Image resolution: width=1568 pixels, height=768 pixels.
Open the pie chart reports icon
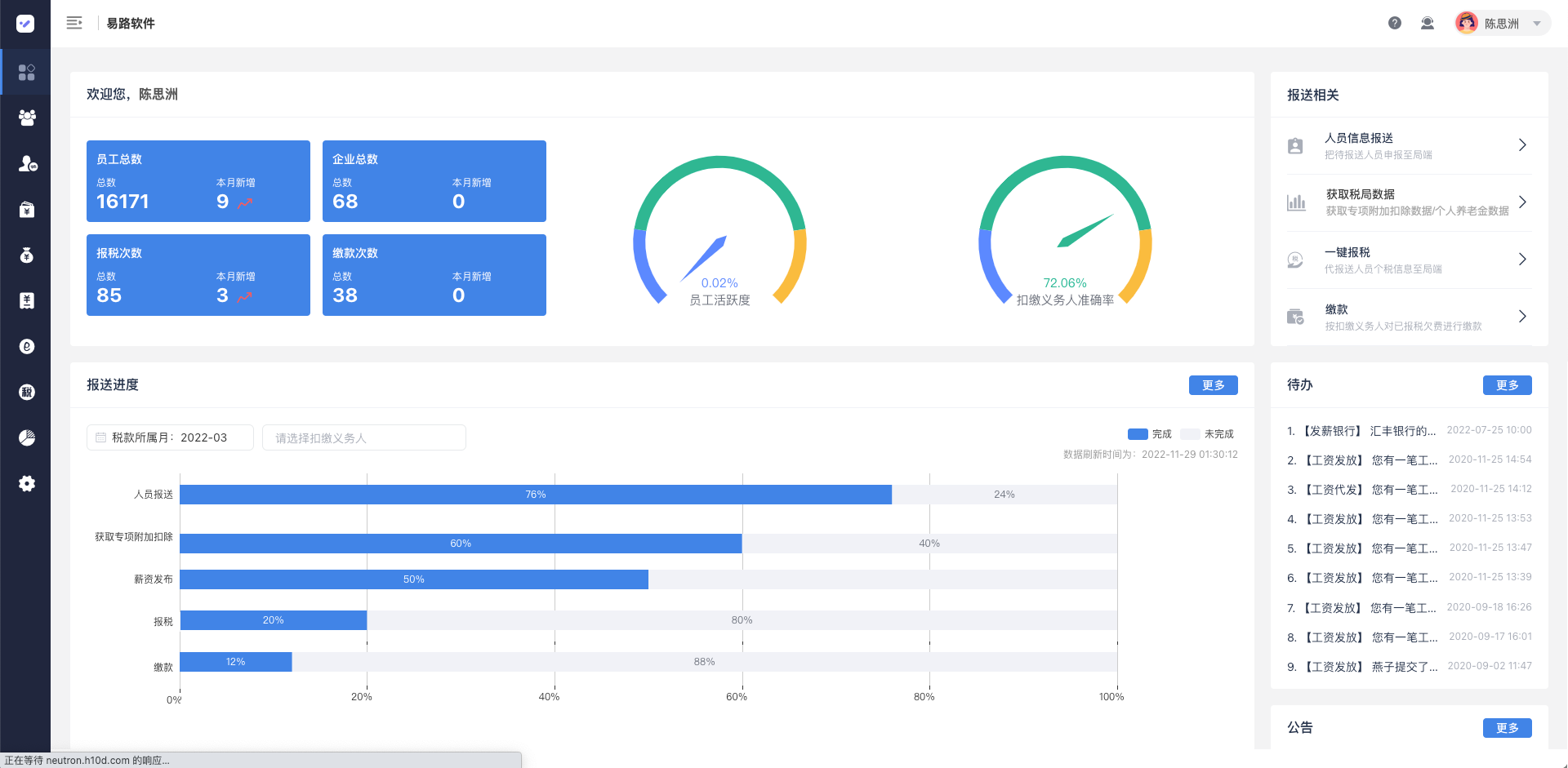coord(26,437)
